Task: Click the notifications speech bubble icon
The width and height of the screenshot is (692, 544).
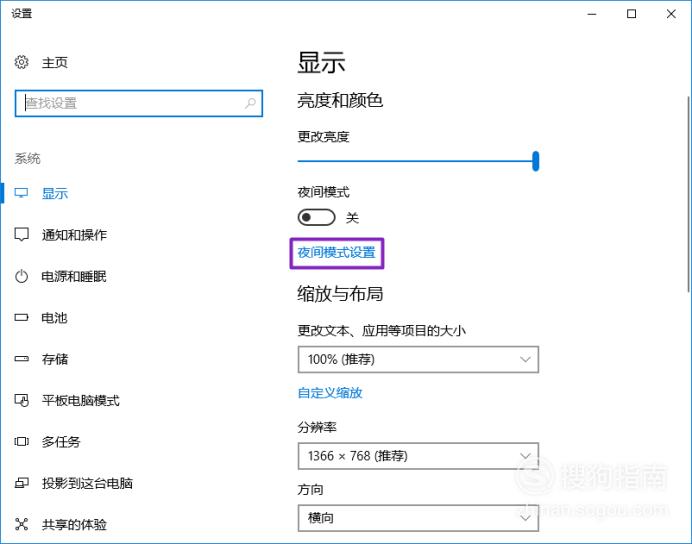Action: pos(21,234)
